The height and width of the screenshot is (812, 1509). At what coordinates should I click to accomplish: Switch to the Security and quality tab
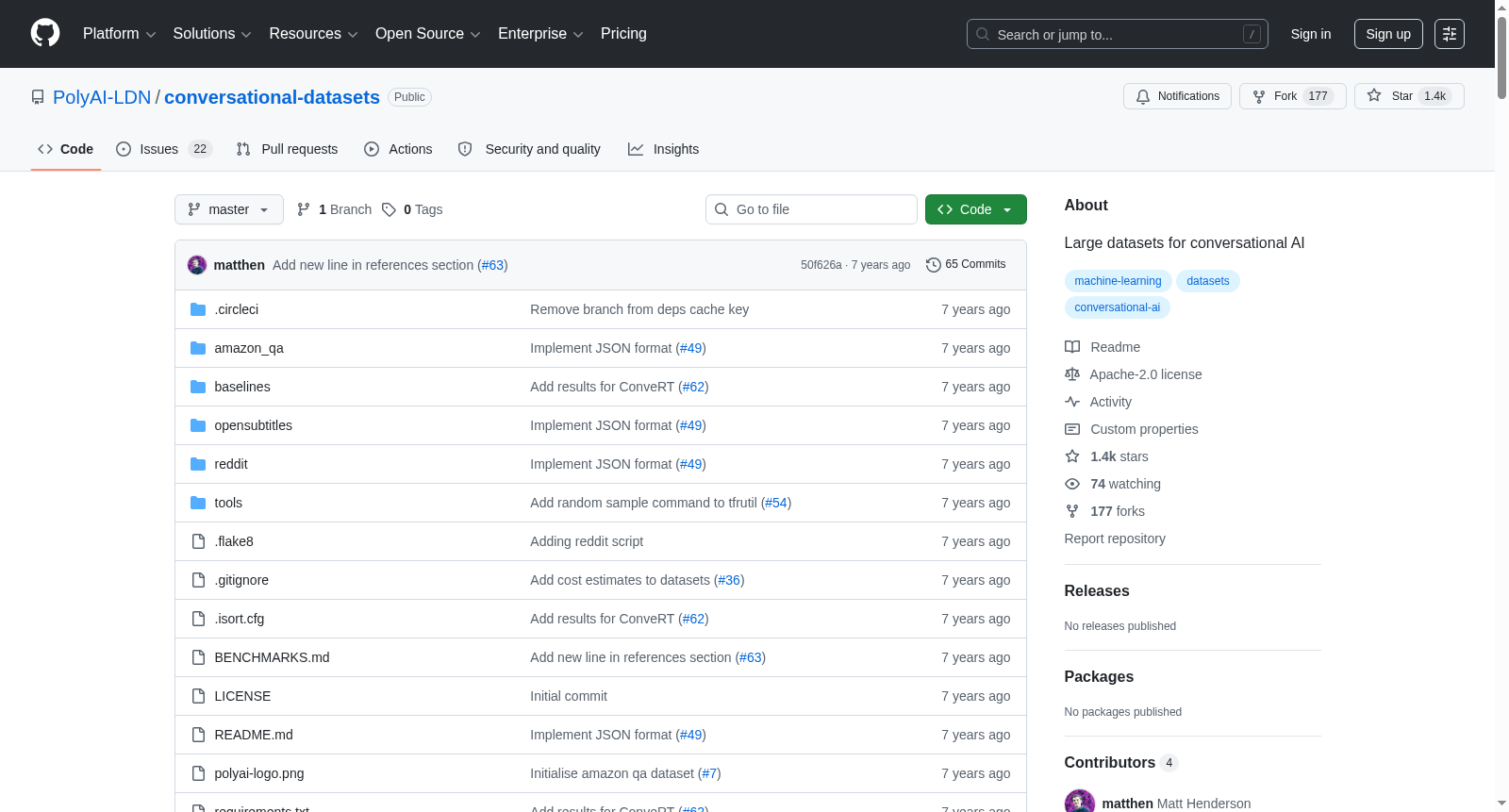(529, 149)
